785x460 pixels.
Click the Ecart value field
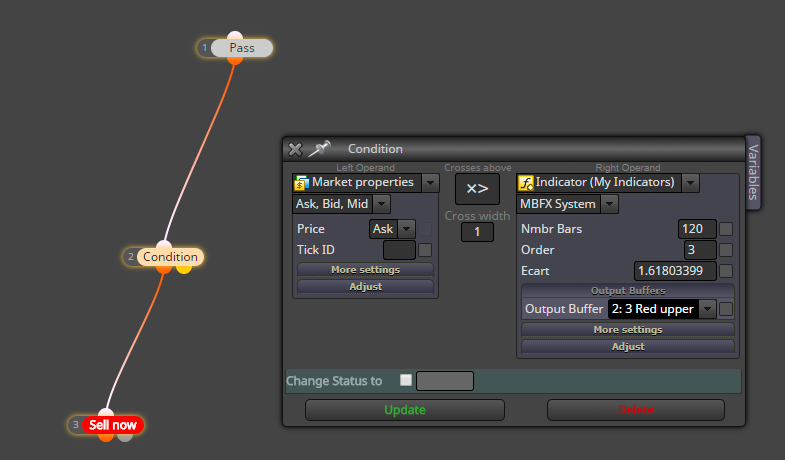[675, 271]
